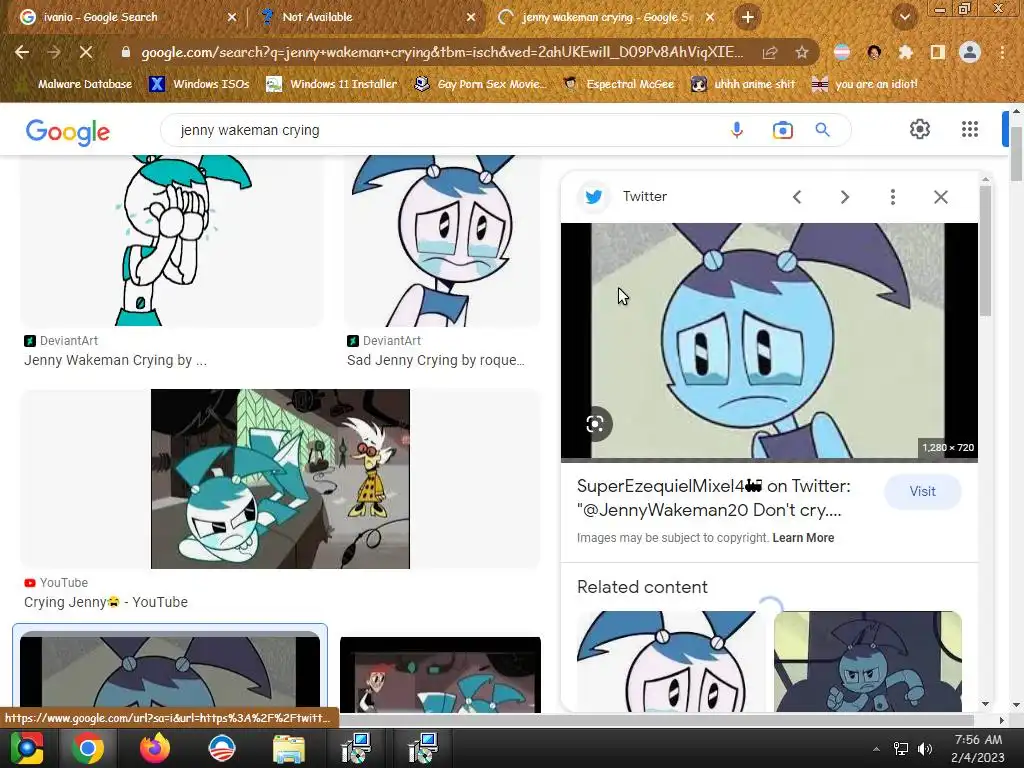The height and width of the screenshot is (768, 1024).
Task: Open Google quick settings gear
Action: point(920,129)
